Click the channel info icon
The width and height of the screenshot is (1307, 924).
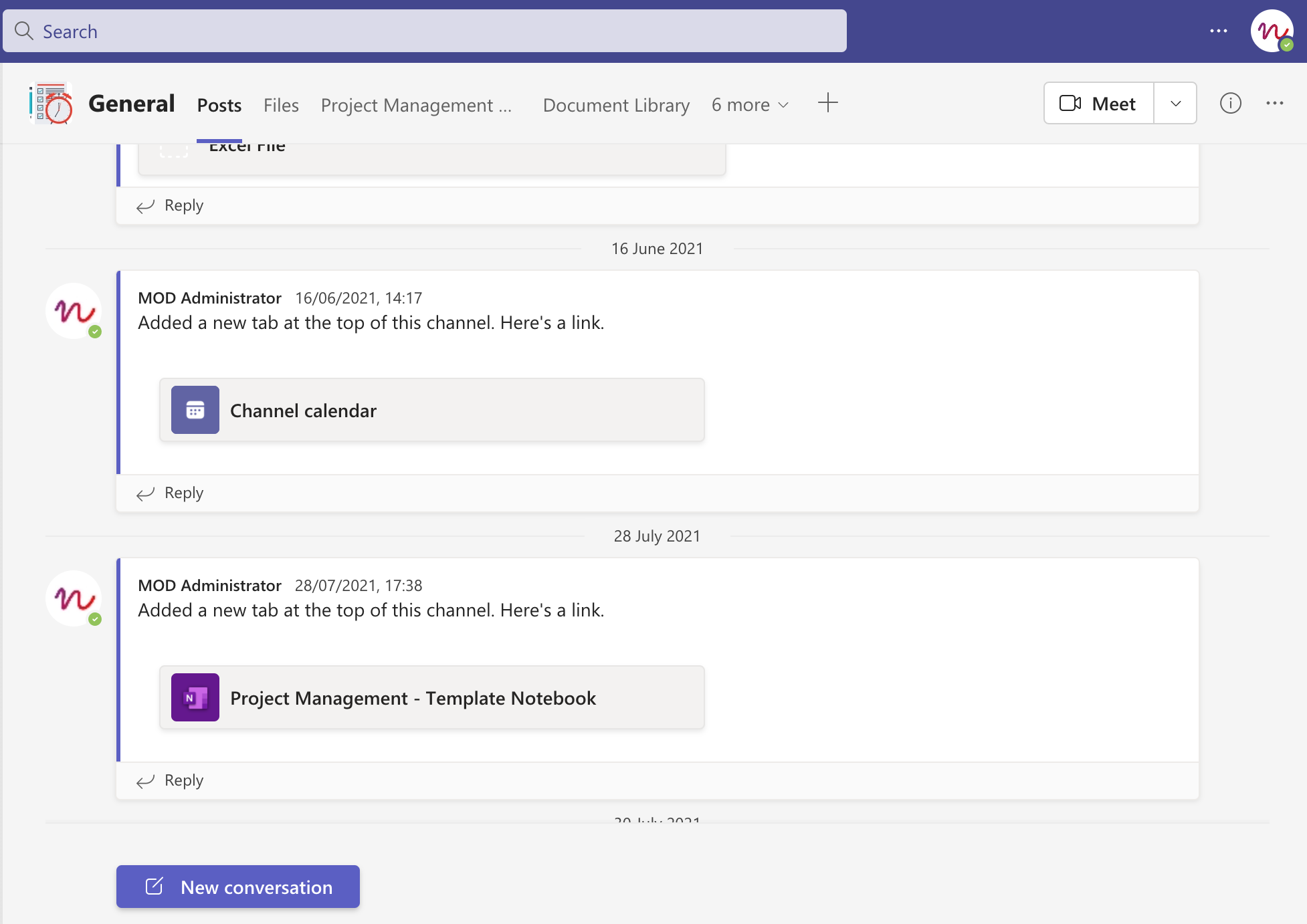1230,103
